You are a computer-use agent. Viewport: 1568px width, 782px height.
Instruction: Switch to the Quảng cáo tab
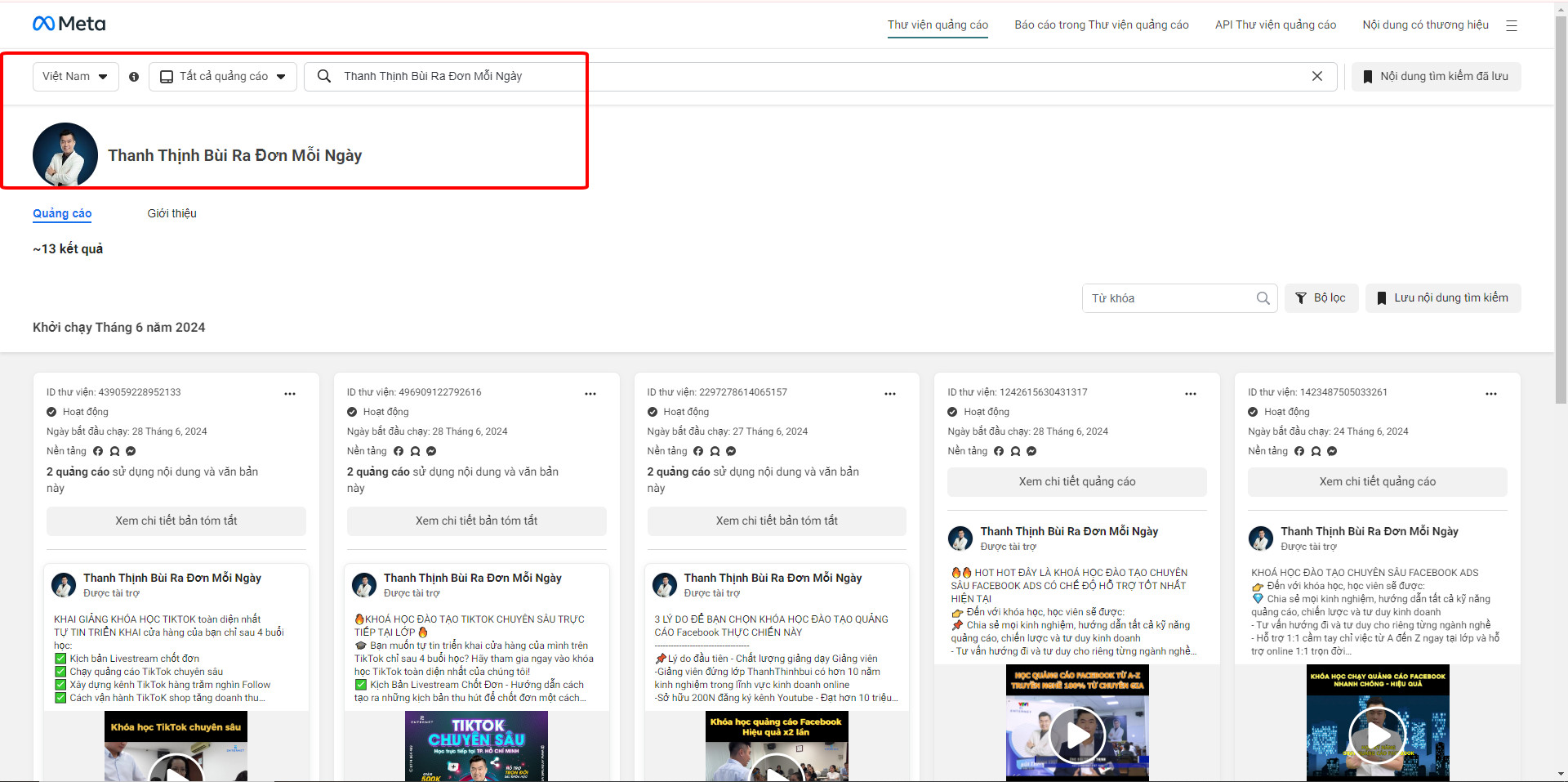tap(62, 213)
